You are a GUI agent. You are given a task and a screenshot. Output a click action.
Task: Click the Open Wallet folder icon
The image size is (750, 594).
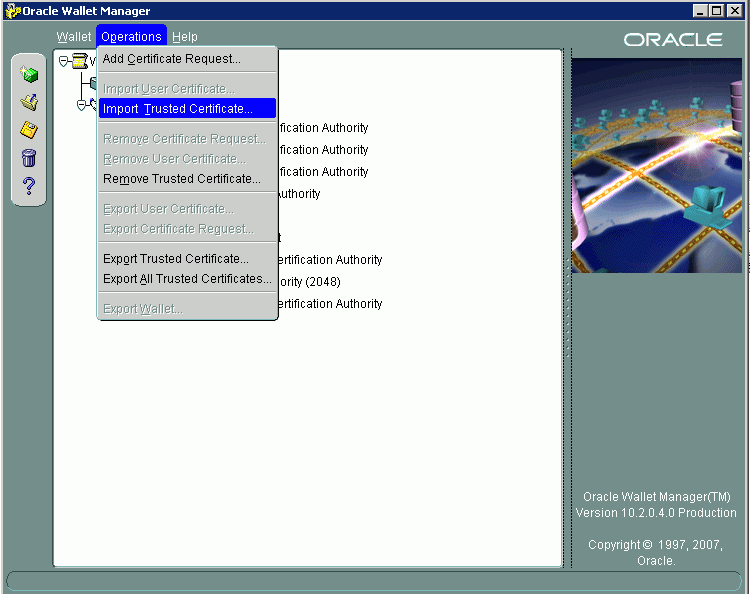[x=29, y=102]
